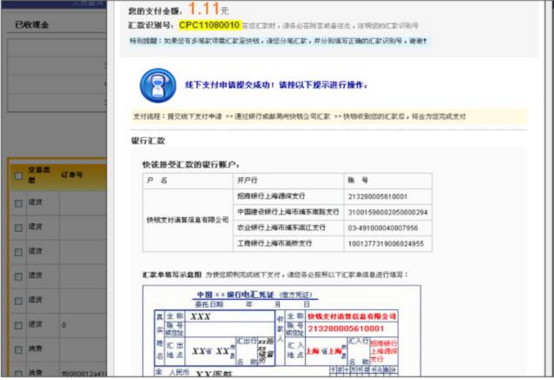Image resolution: width=554 pixels, height=380 pixels.
Task: Select the 招商银行上海漕溪支行 cell
Action: 288,196
